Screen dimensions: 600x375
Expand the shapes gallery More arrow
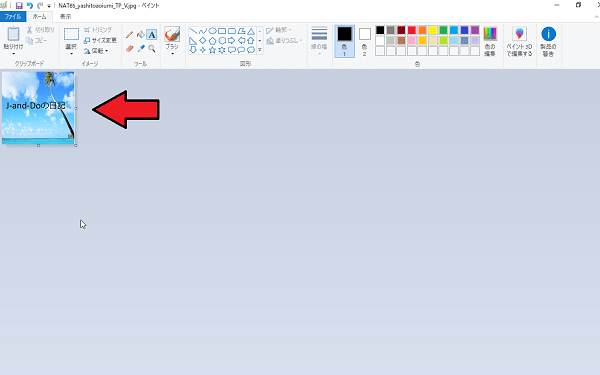(x=260, y=50)
